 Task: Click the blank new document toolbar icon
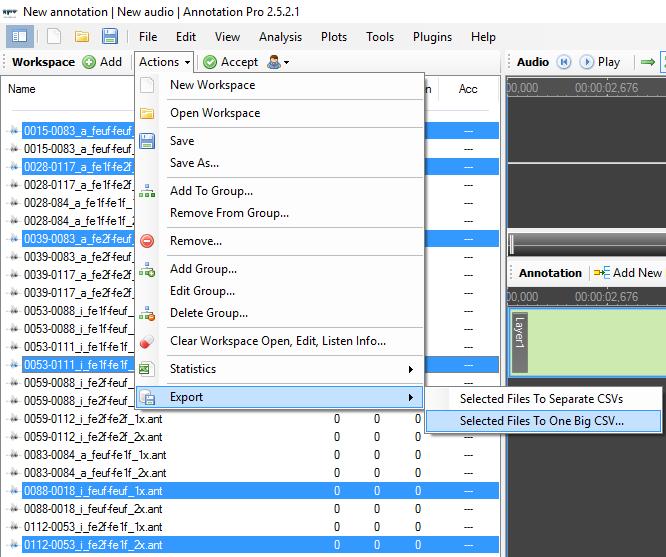(54, 37)
